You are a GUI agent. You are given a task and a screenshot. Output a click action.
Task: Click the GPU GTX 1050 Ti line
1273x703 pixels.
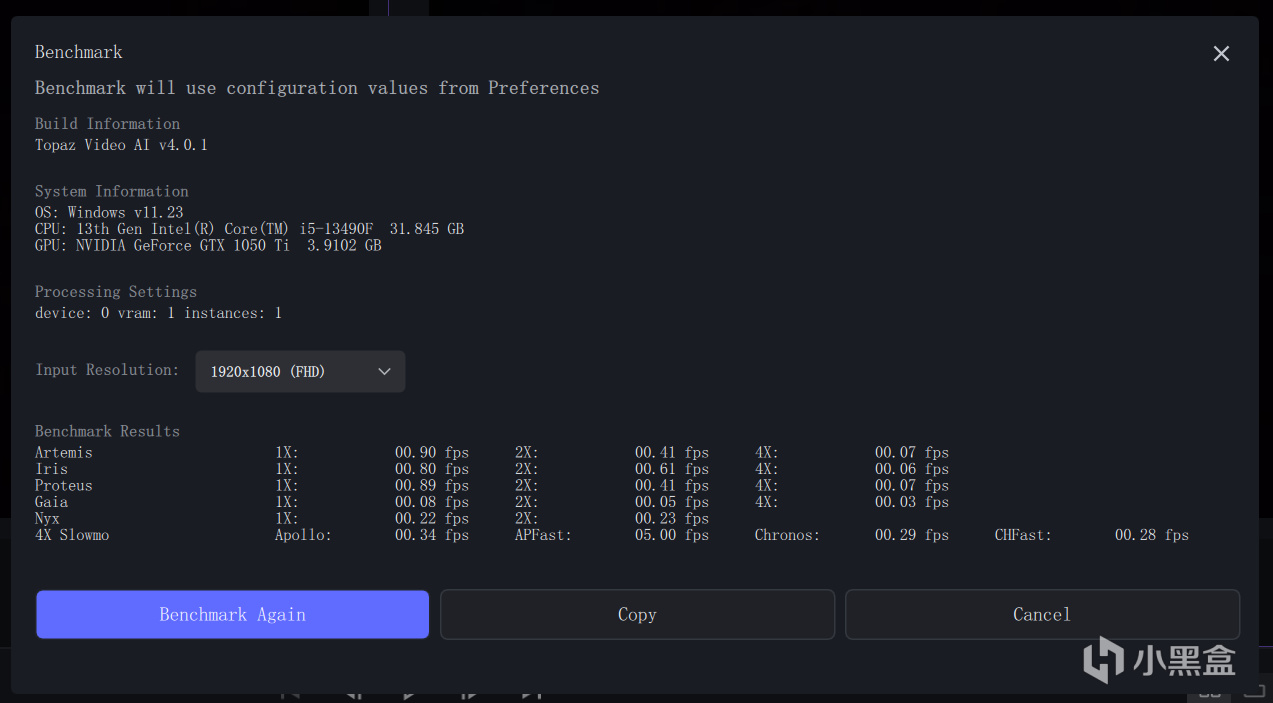(x=208, y=245)
